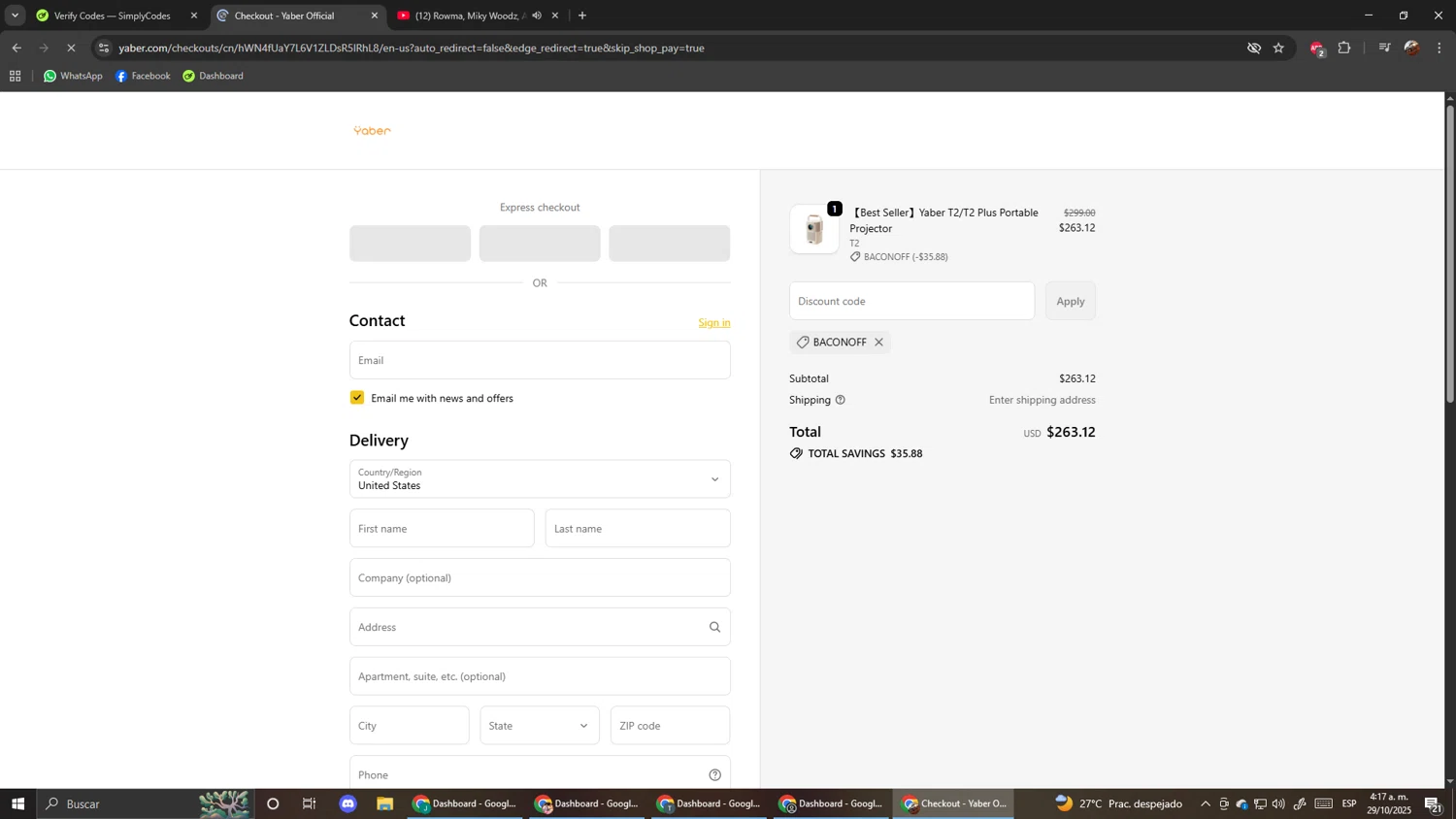Open the Apps grid in bookmarks bar
Image resolution: width=1456 pixels, height=819 pixels.
(15, 76)
